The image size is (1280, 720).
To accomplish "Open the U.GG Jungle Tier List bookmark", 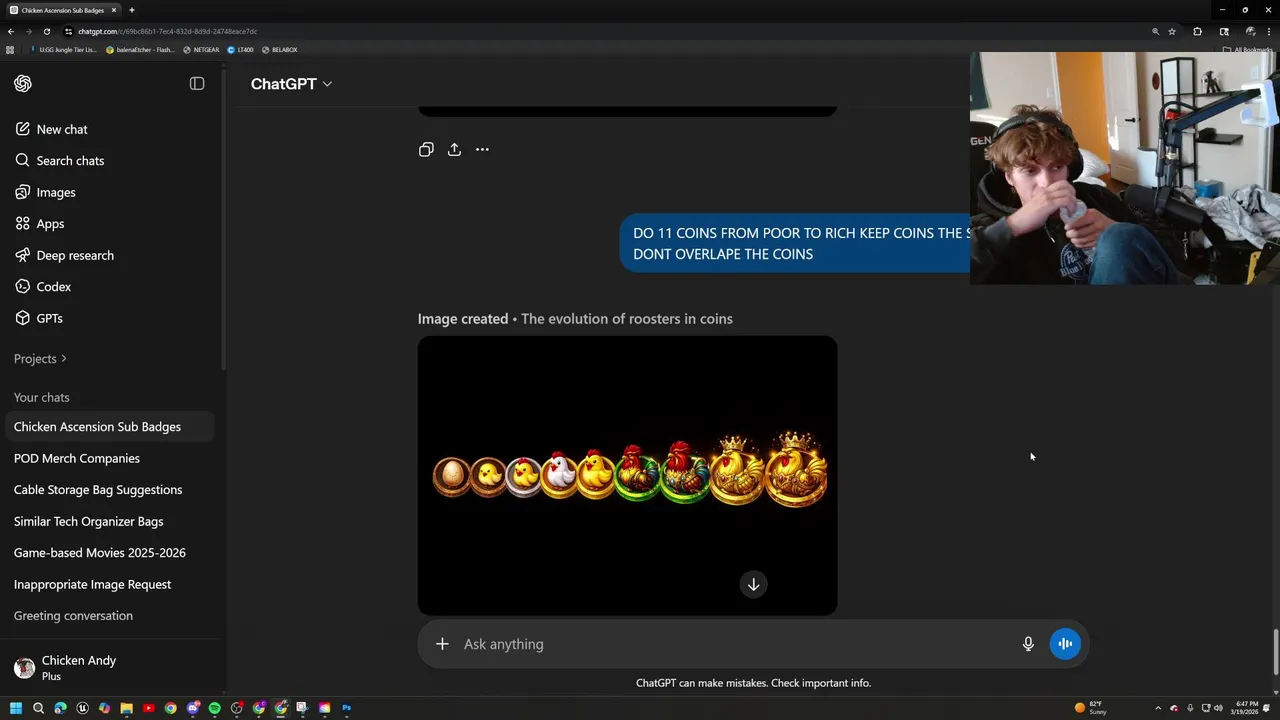I will point(65,50).
